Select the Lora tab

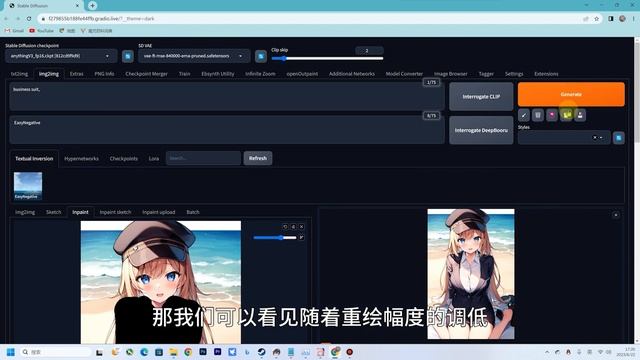coord(154,158)
